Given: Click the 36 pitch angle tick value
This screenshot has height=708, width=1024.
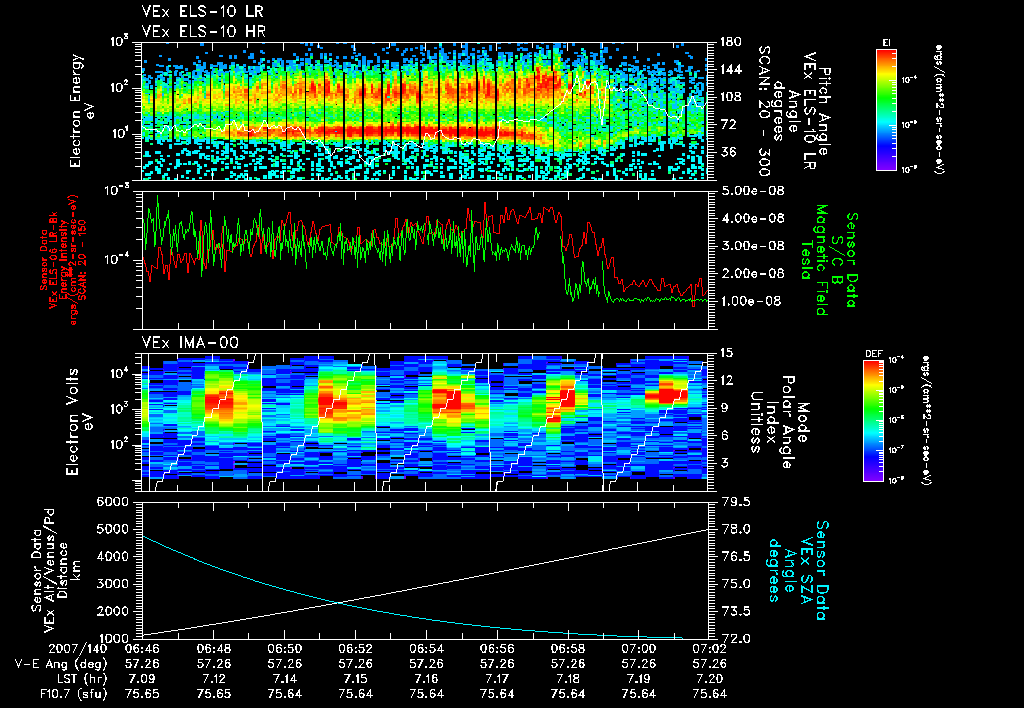Looking at the screenshot, I should [x=726, y=152].
